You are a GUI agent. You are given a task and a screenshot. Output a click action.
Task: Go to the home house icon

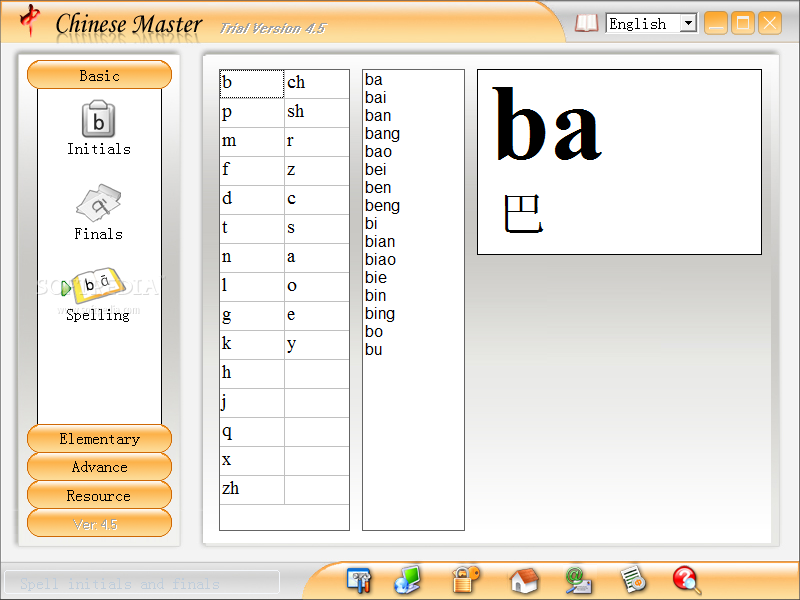pyautogui.click(x=524, y=581)
